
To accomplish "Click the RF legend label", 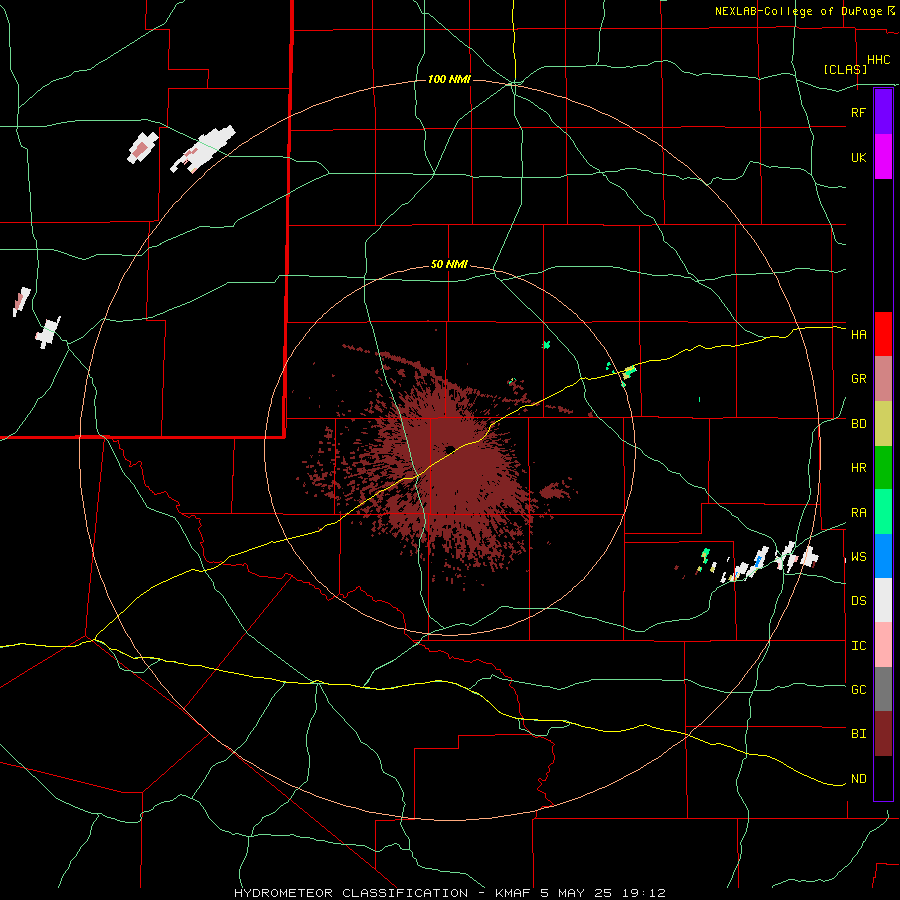I will point(858,112).
